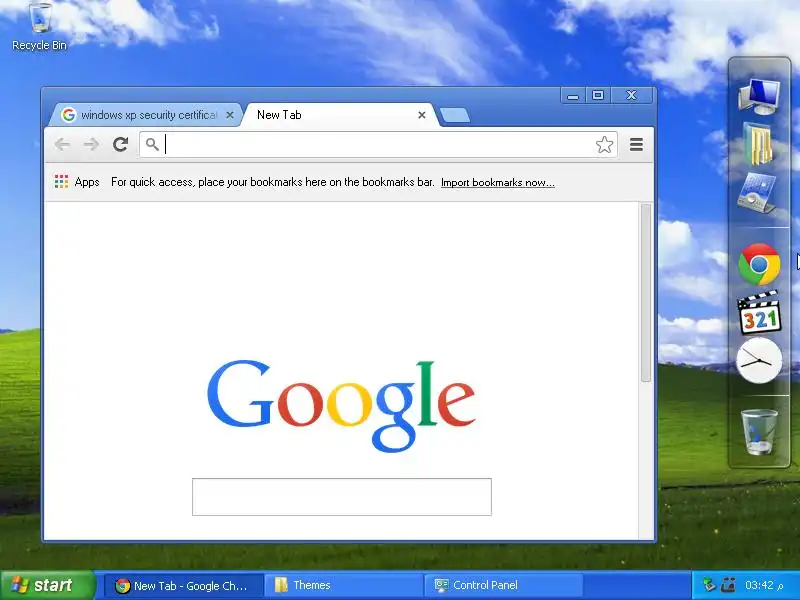Open the Control Panel taskbar window

click(x=503, y=586)
